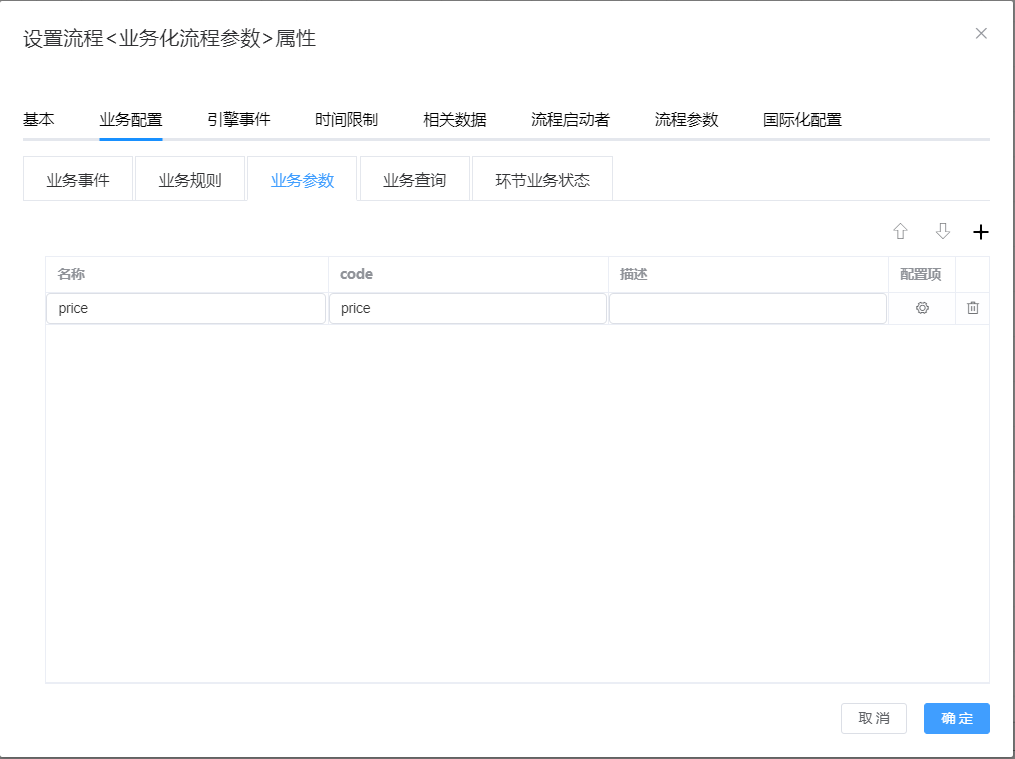The height and width of the screenshot is (759, 1015).
Task: Move the price parameter up using the arrow icon
Action: click(x=900, y=231)
